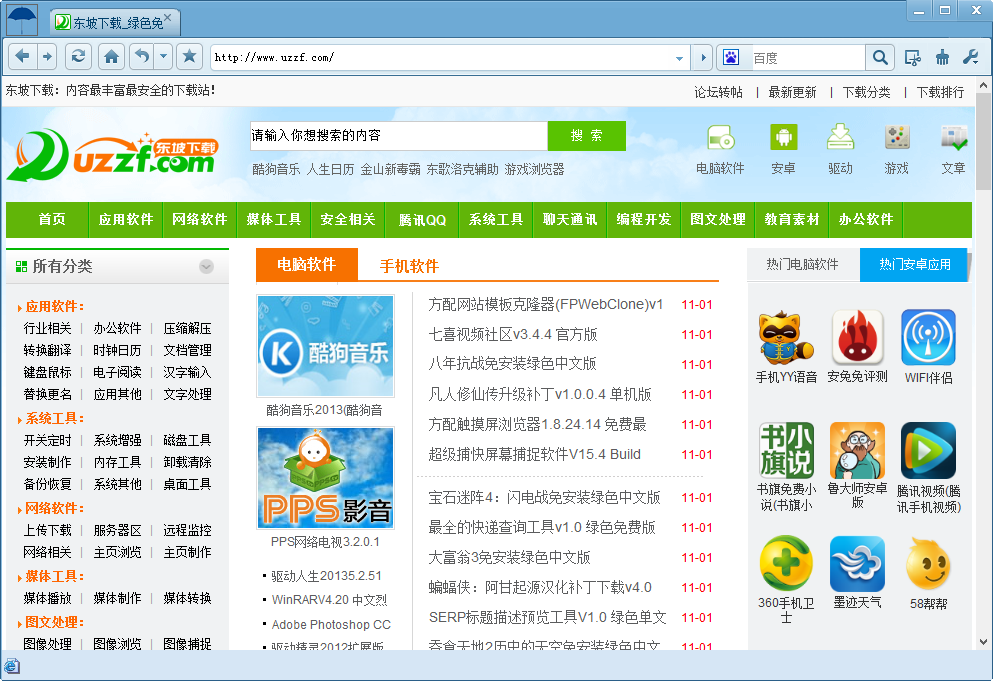Screen dimensions: 993x681
Task: Open Adobe Photoshop CC link
Action: click(331, 625)
